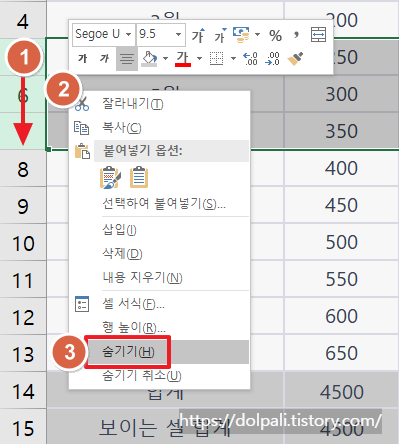Click the 보이는 셀 합계 cell

pyautogui.click(x=165, y=427)
